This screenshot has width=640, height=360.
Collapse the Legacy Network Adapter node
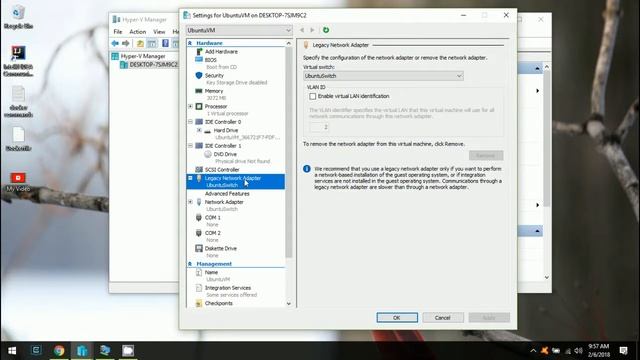tap(190, 178)
